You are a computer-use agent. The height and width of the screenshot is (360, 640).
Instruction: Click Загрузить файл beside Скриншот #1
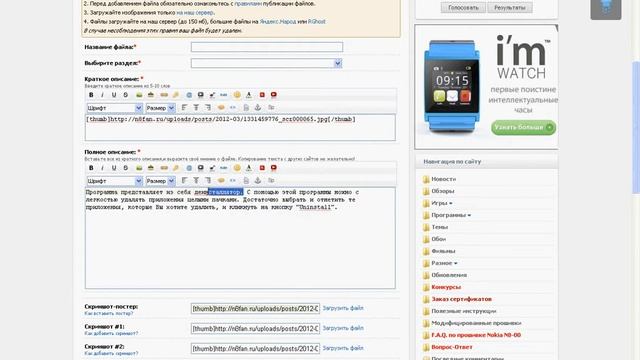tap(343, 328)
